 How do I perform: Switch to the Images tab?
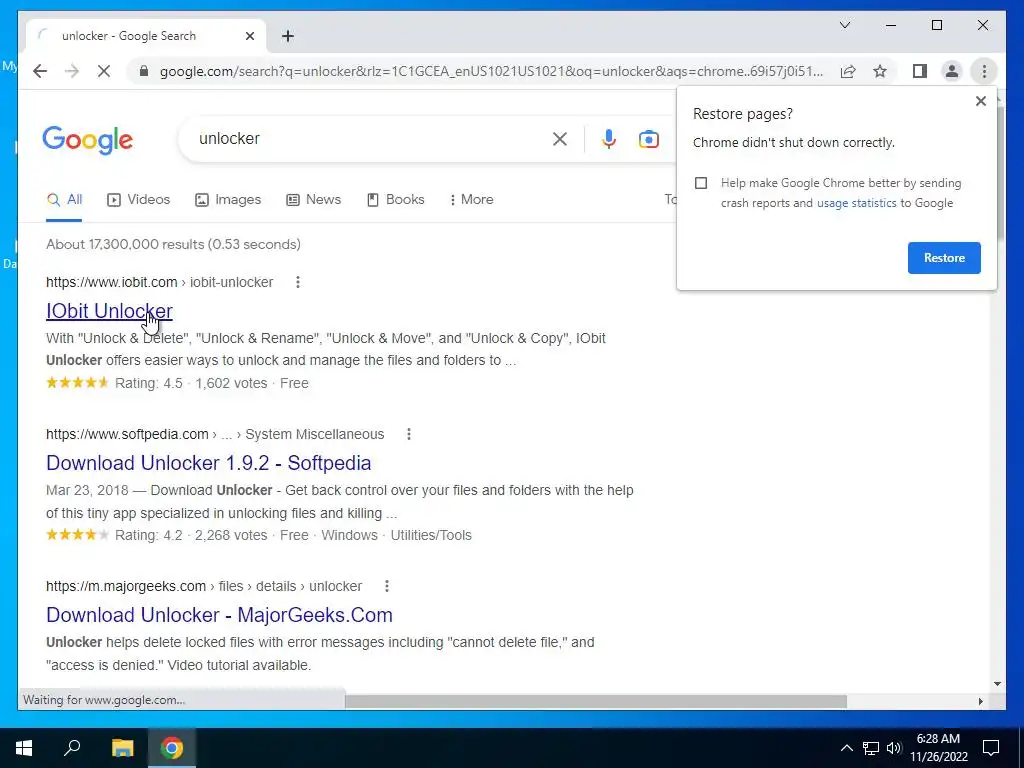tap(228, 200)
